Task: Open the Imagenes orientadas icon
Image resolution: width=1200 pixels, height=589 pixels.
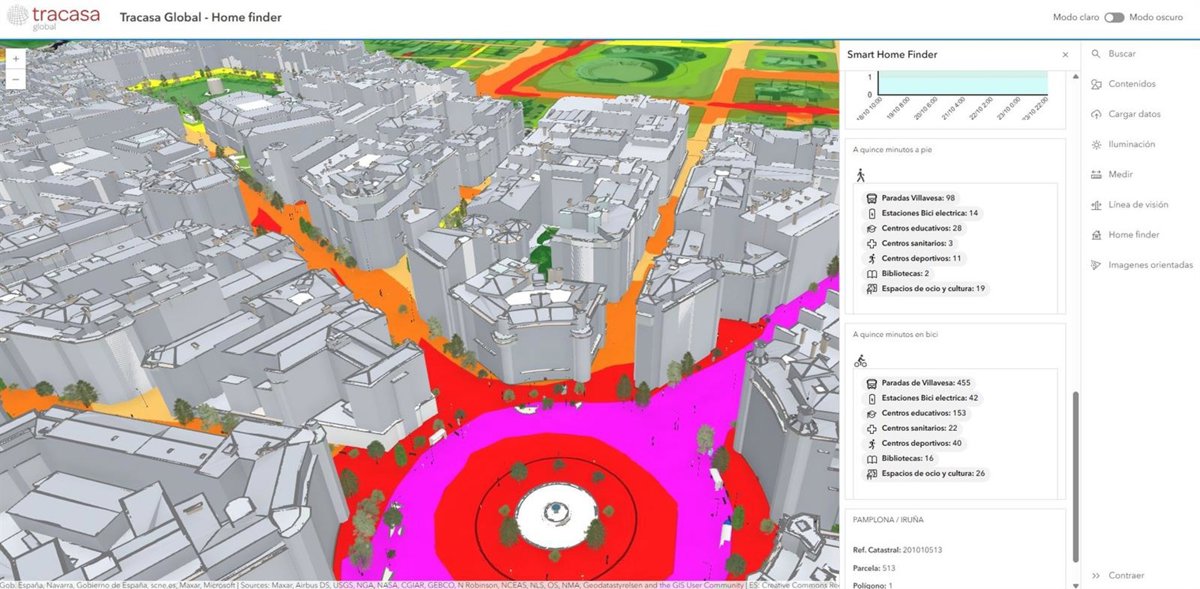Action: (1096, 265)
